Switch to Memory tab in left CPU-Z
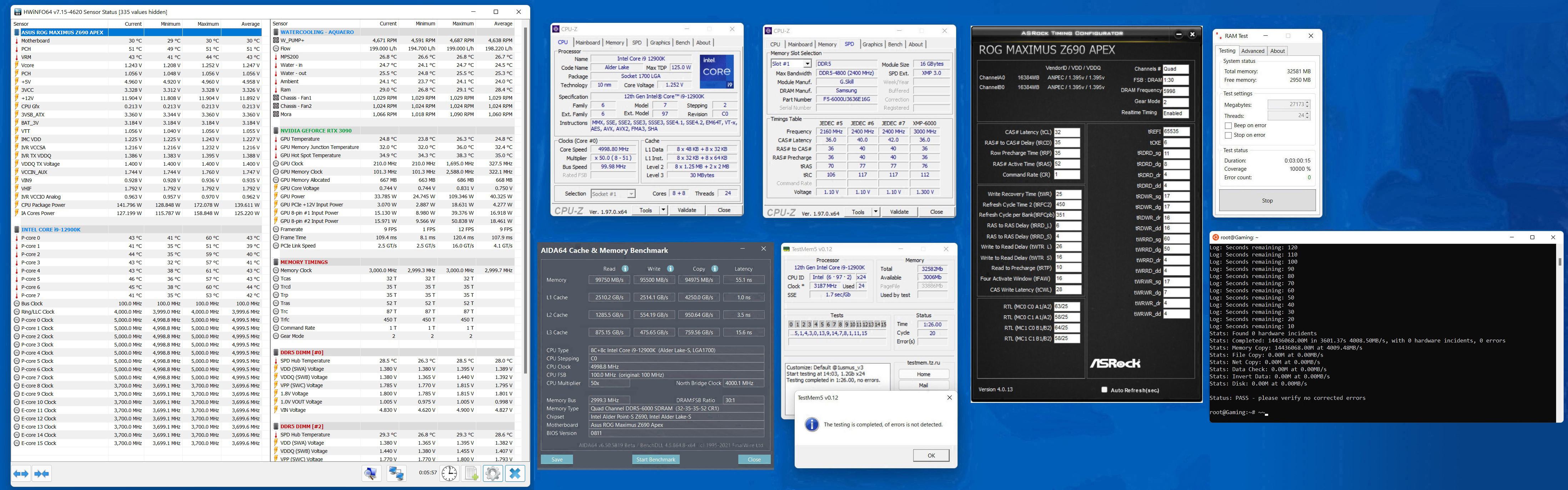Viewport: 1568px width, 490px height. coord(615,42)
